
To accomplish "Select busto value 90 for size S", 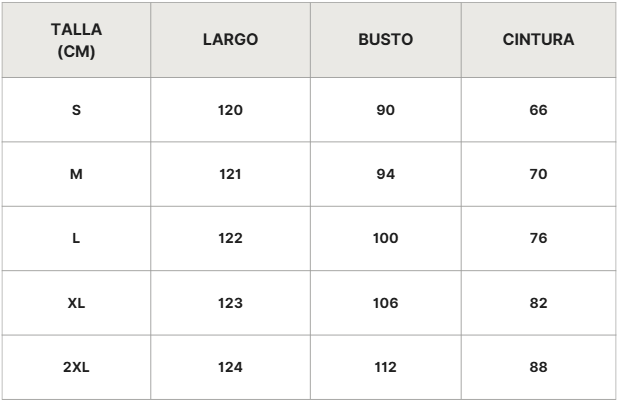I will 386,110.
